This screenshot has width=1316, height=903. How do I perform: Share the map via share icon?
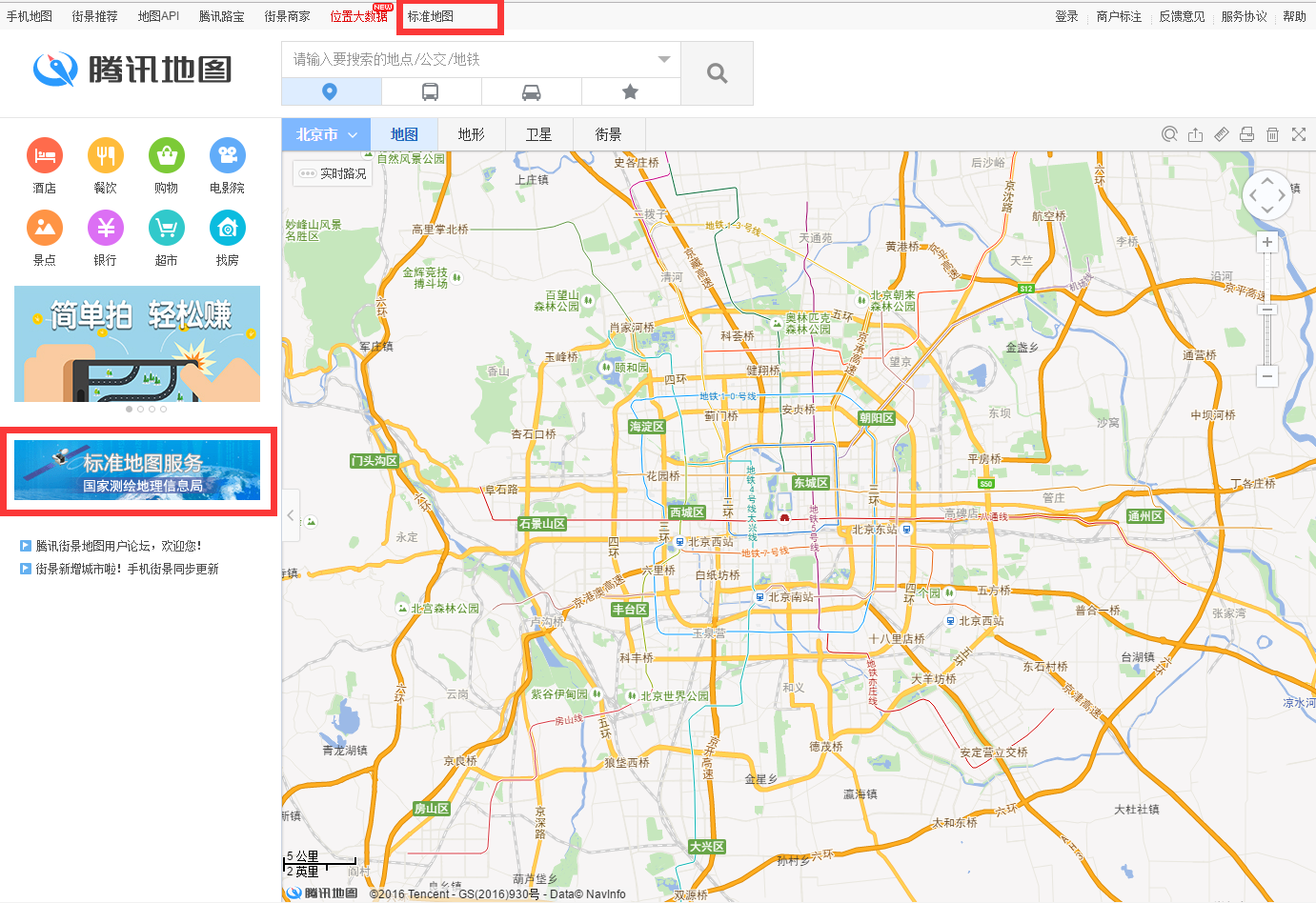(1195, 134)
